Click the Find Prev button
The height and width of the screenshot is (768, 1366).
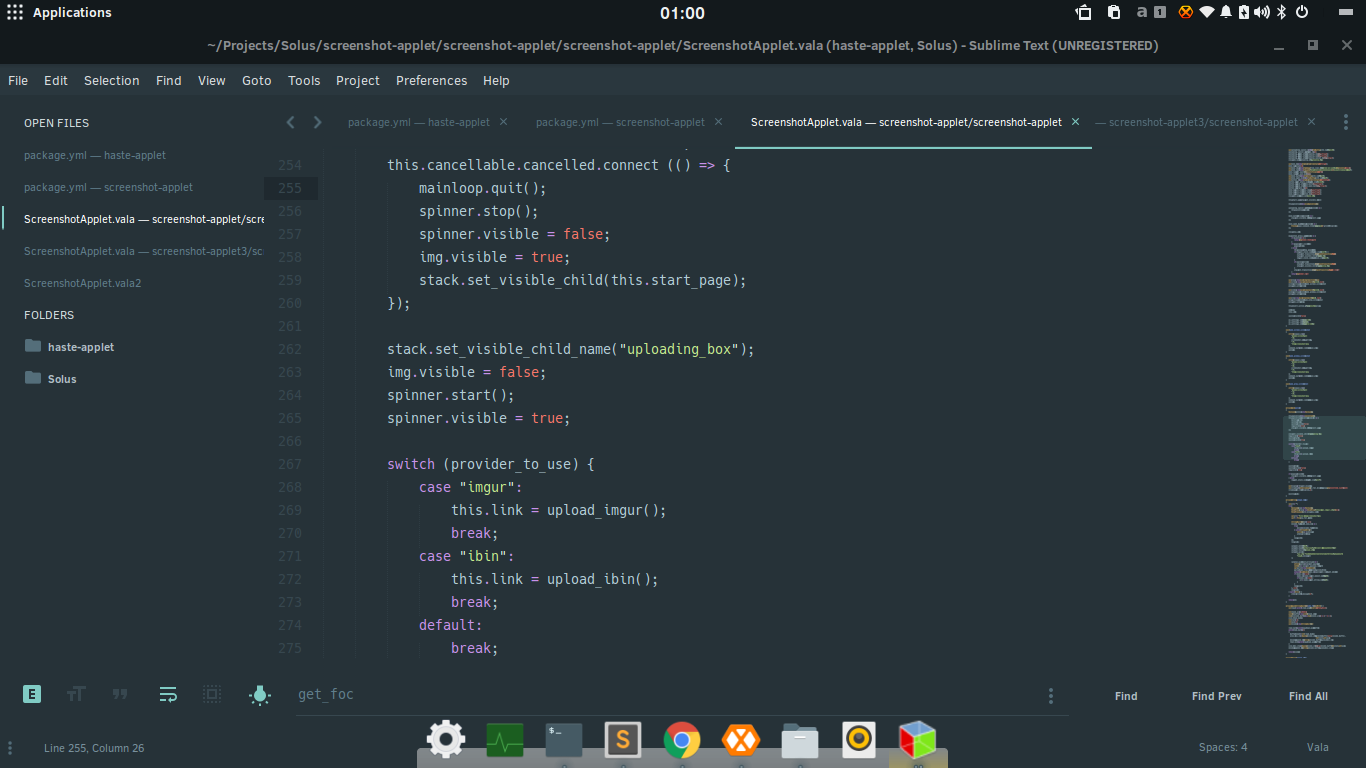point(1216,696)
